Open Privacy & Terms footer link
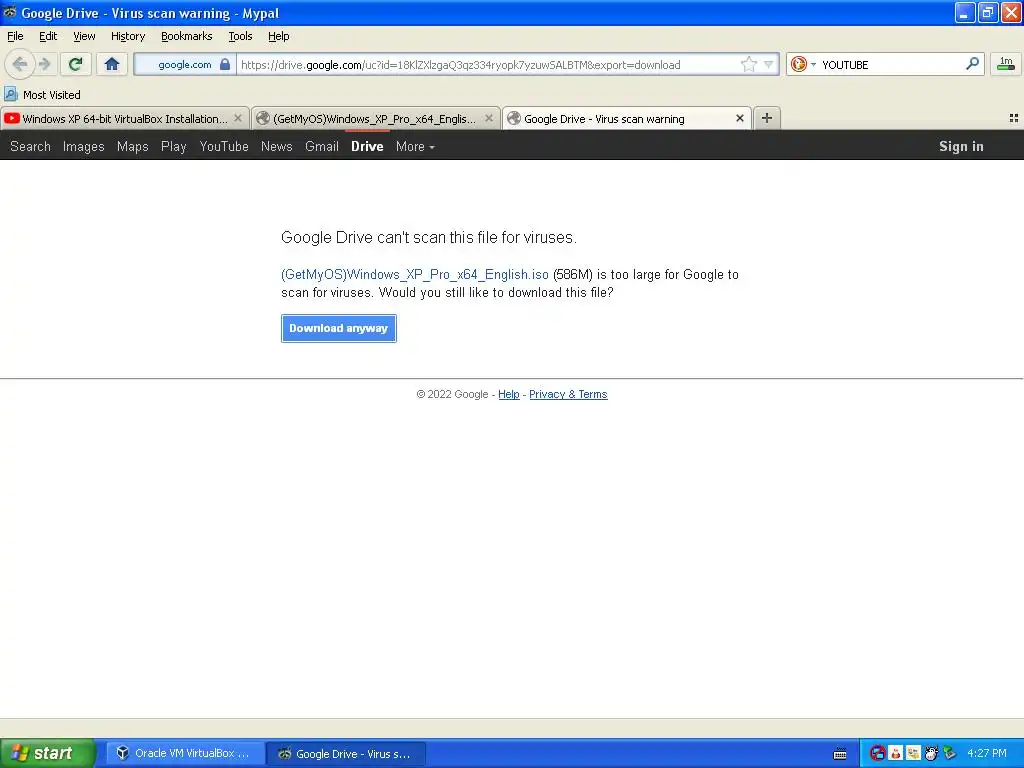 click(x=568, y=394)
